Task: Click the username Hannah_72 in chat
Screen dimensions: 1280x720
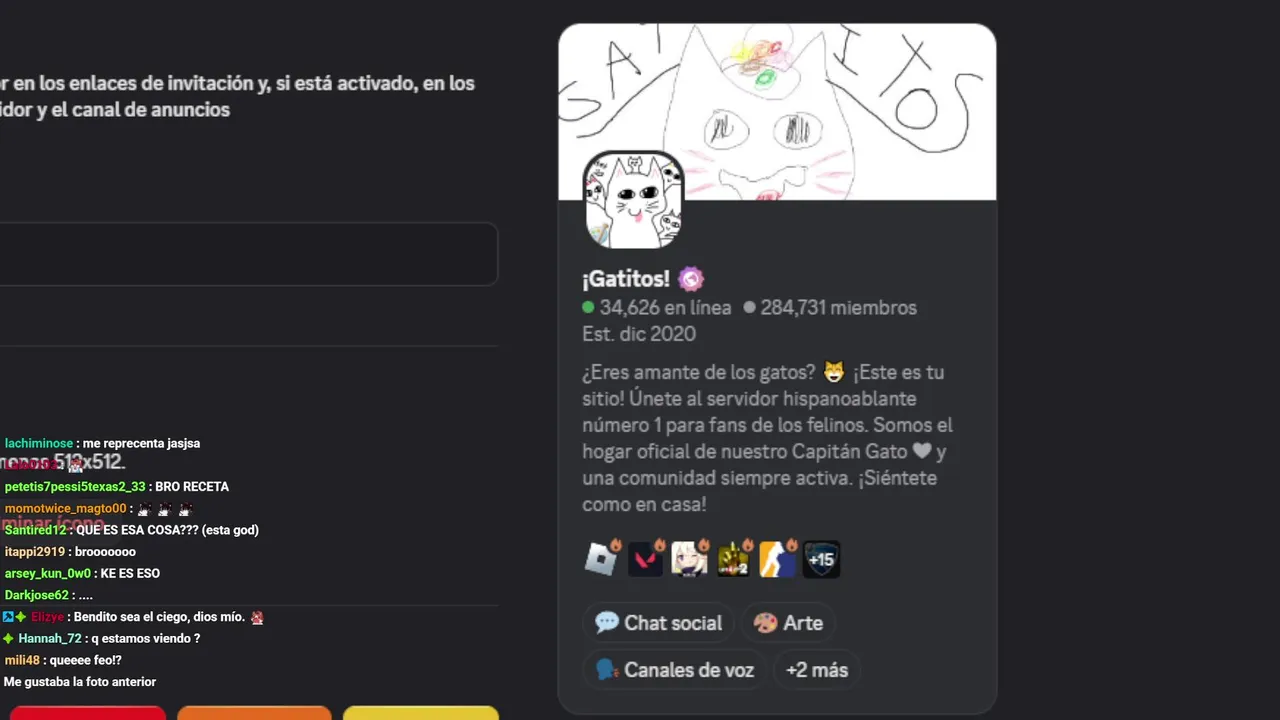Action: point(50,638)
